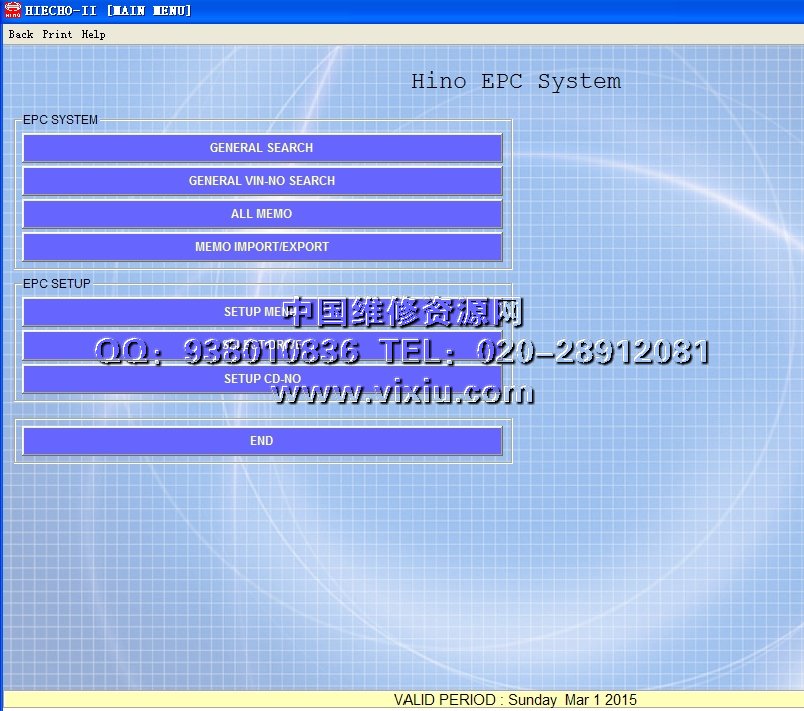Select the ALL MEMO button
This screenshot has height=711, width=804.
[x=261, y=214]
